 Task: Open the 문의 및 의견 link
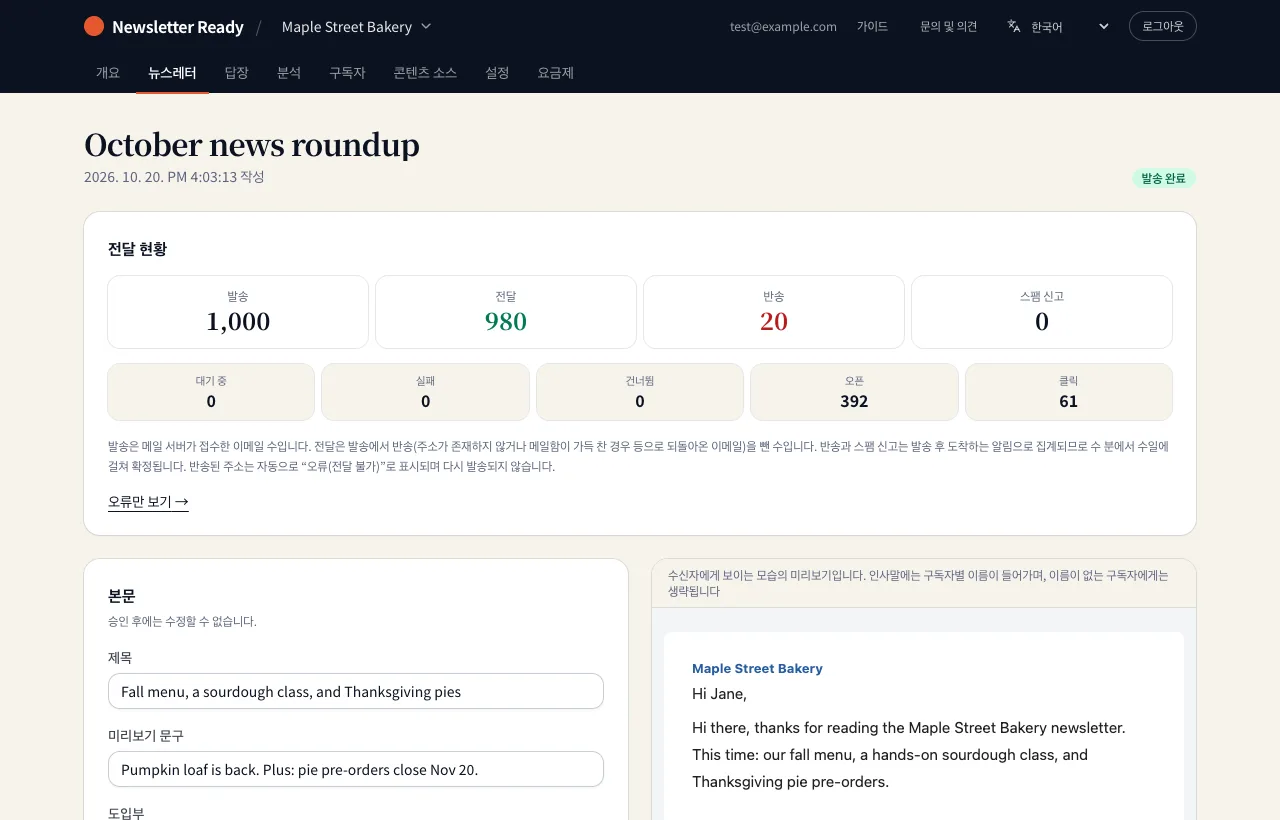(948, 27)
